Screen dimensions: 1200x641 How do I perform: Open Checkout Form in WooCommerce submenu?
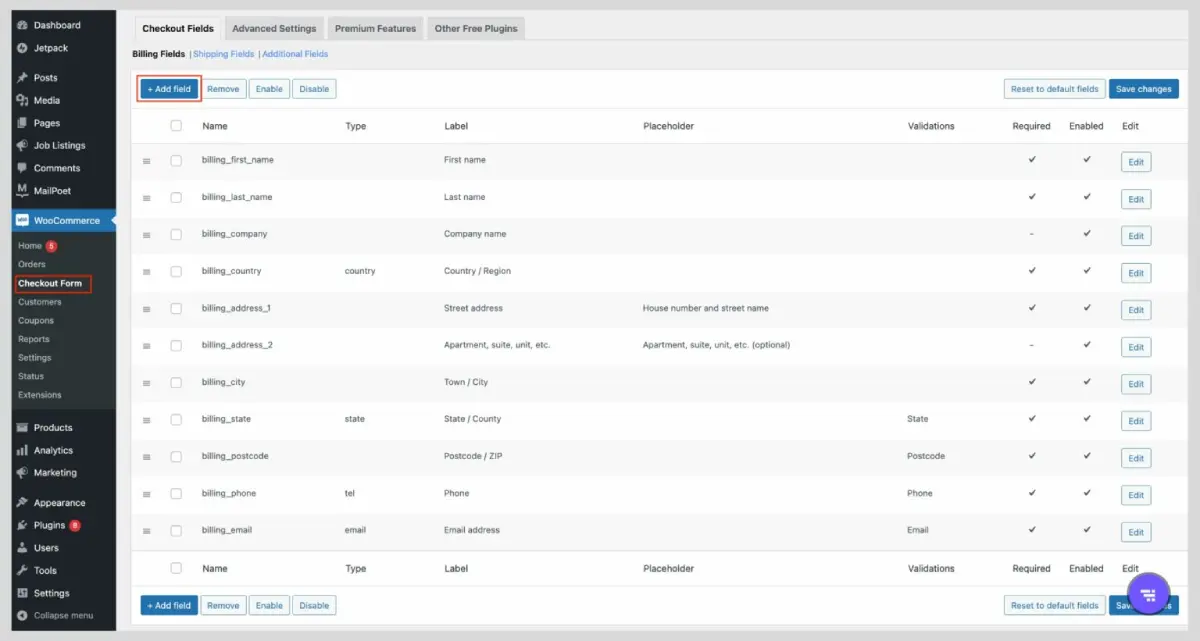pyautogui.click(x=50, y=283)
